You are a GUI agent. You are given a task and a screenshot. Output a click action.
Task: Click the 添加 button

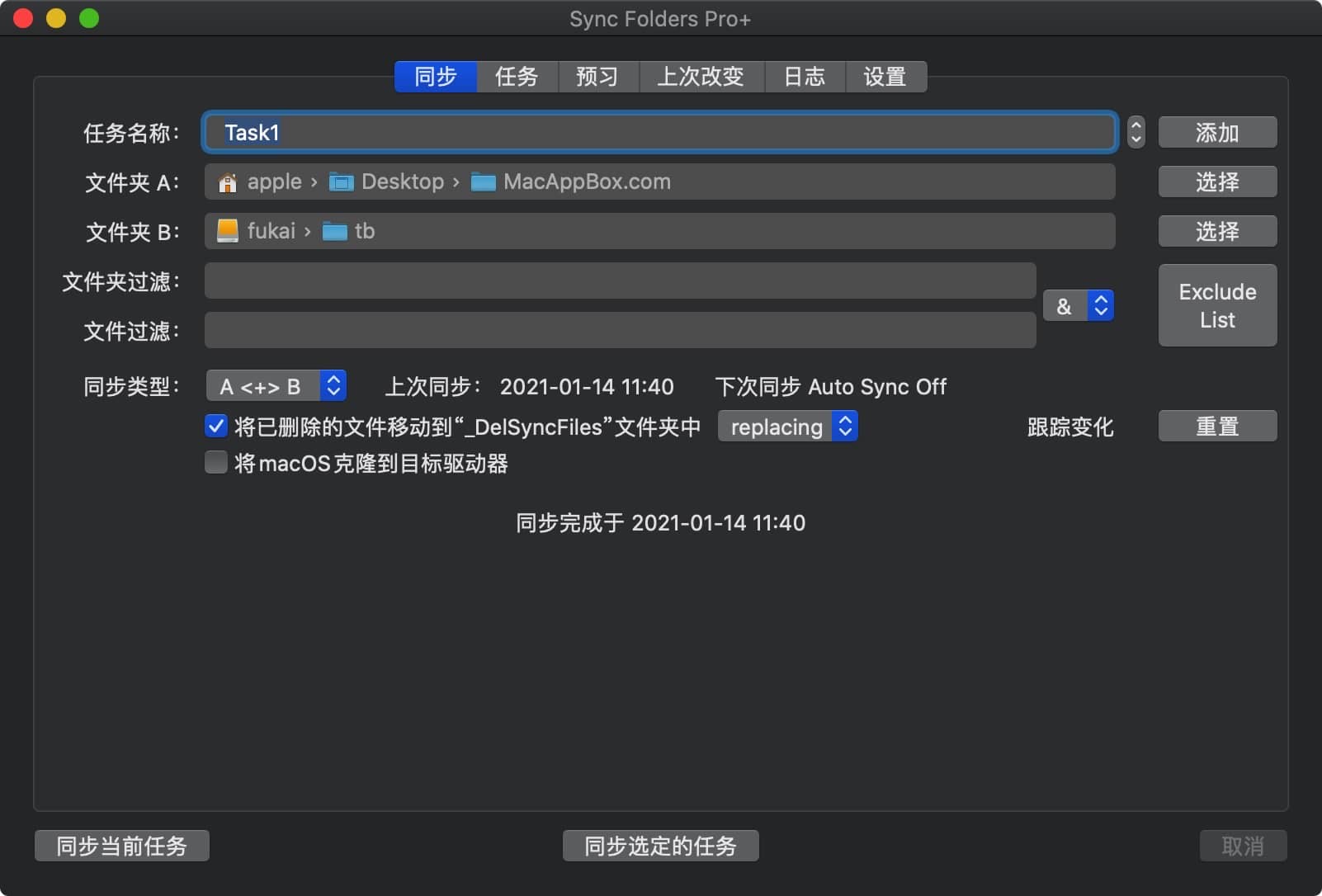pos(1217,132)
